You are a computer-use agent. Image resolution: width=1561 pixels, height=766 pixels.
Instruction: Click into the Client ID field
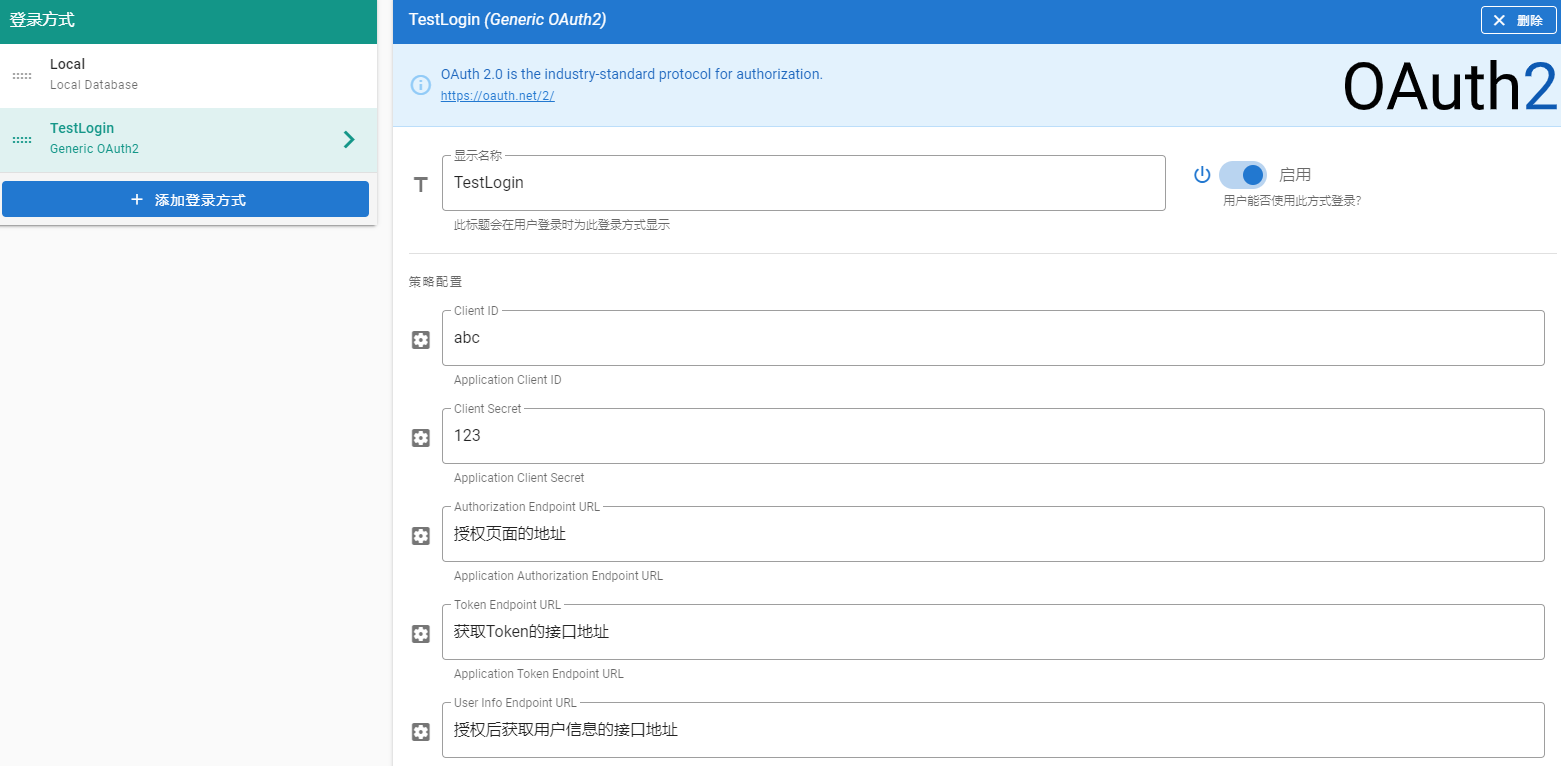pos(993,338)
